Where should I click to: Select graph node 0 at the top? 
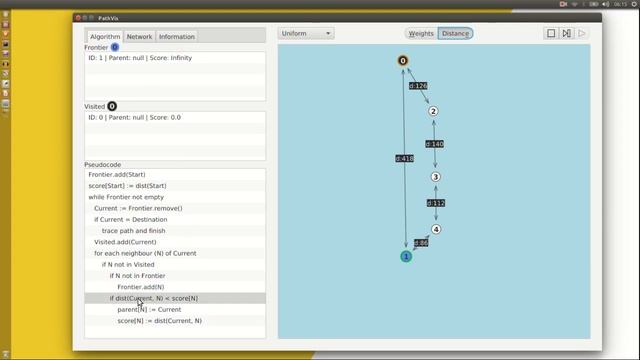click(403, 61)
